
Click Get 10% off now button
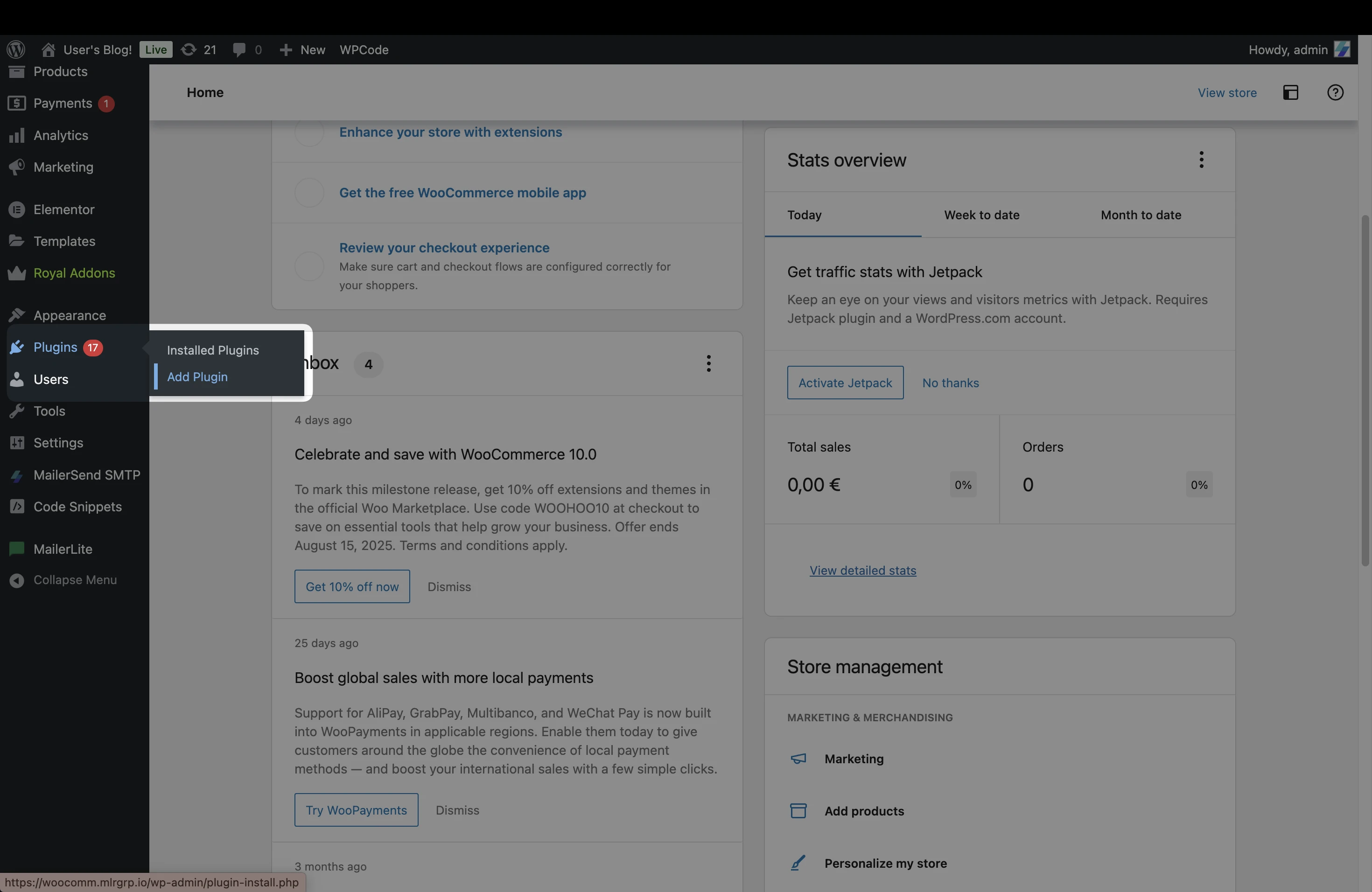tap(352, 586)
